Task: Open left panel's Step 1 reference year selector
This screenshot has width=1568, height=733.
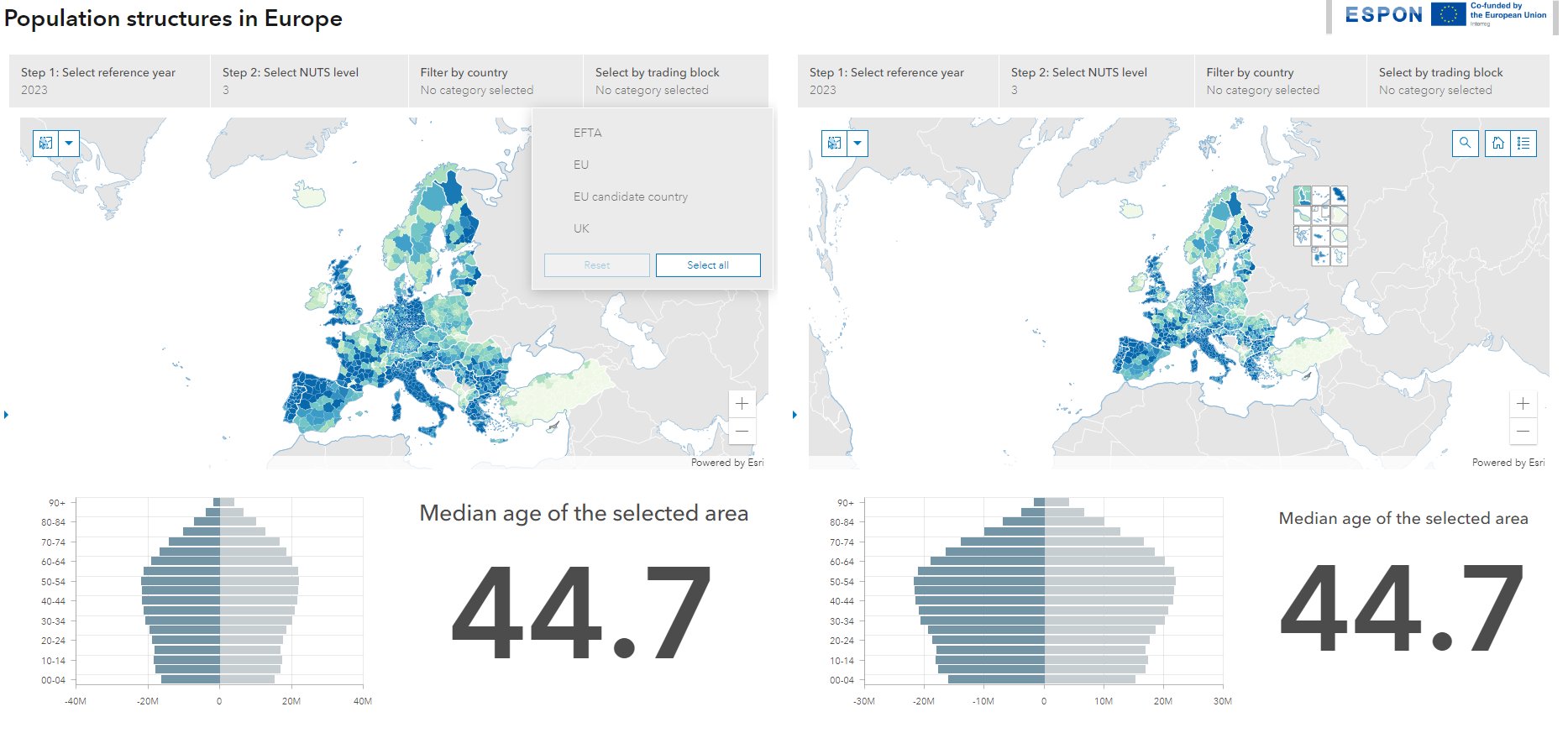Action: click(x=109, y=81)
